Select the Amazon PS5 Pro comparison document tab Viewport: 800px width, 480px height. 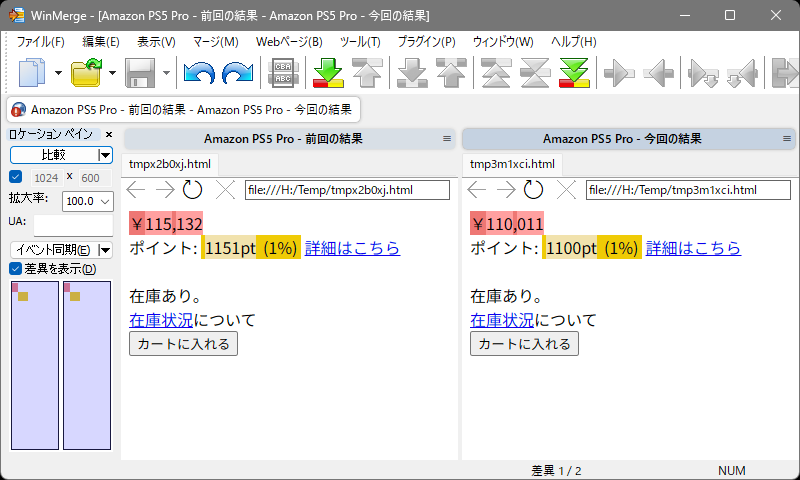tap(184, 110)
